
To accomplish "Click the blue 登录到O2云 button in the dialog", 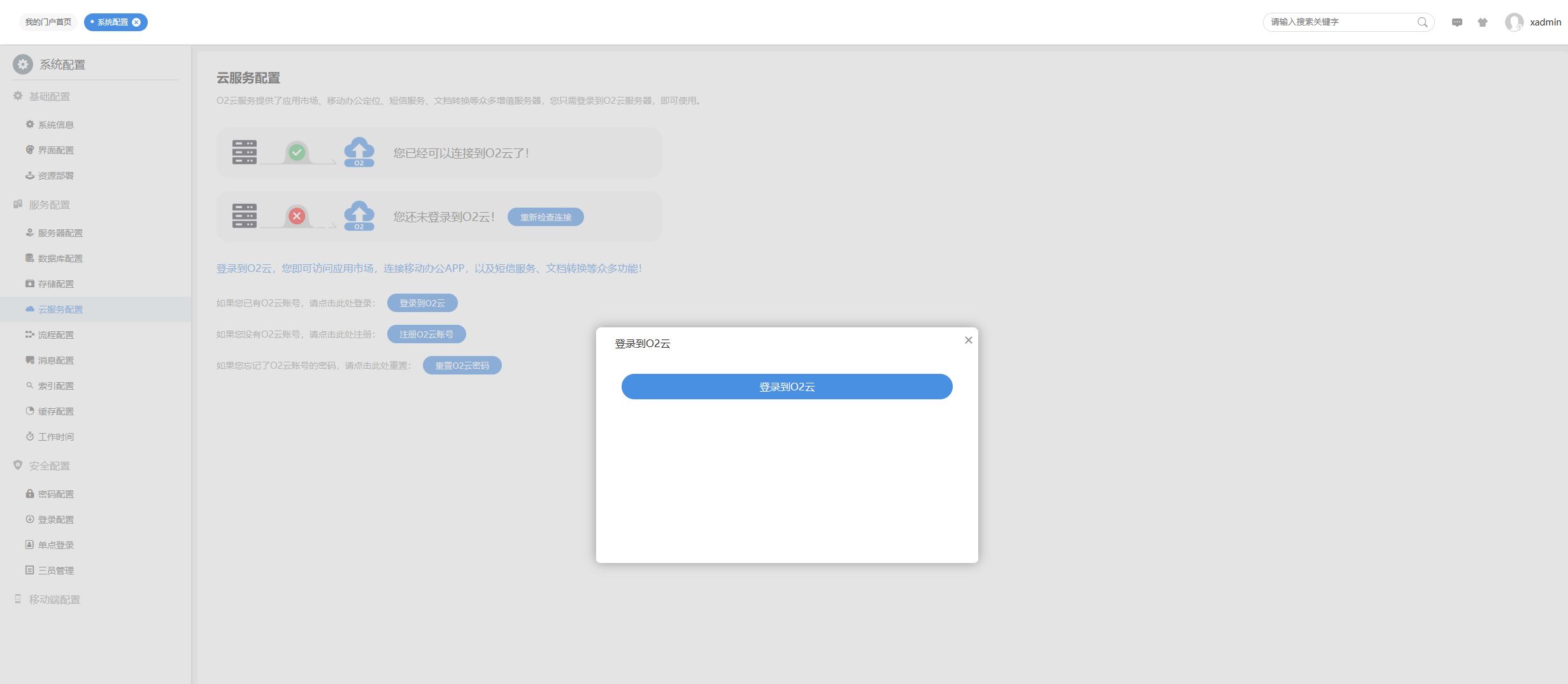I will 787,387.
